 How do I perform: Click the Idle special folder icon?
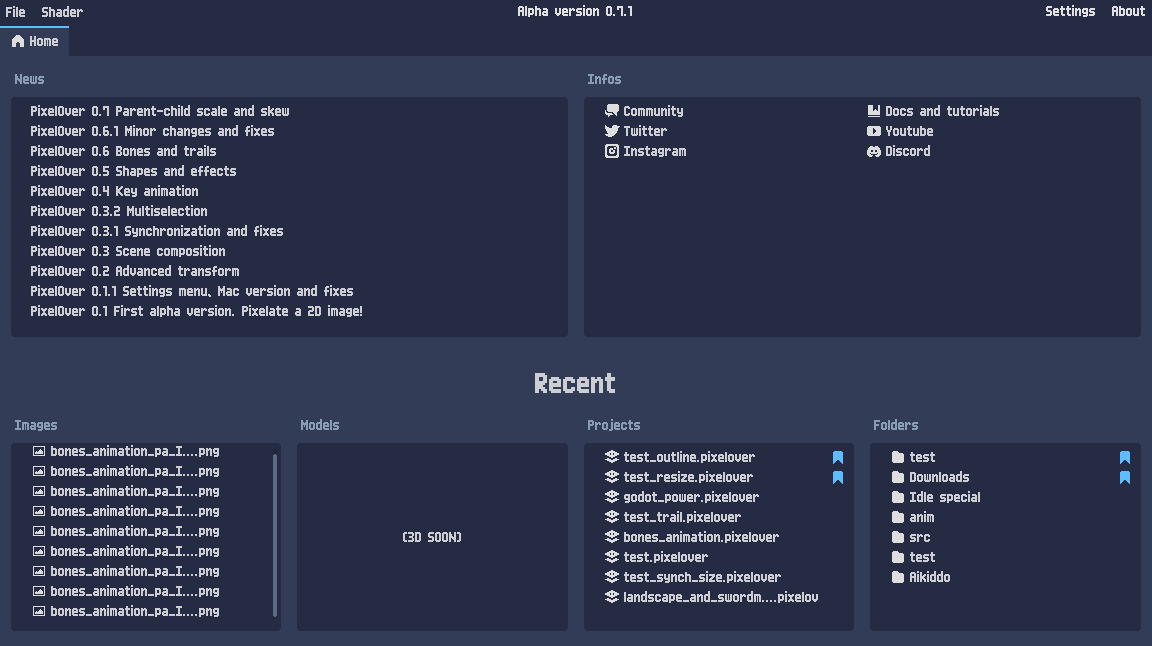898,497
